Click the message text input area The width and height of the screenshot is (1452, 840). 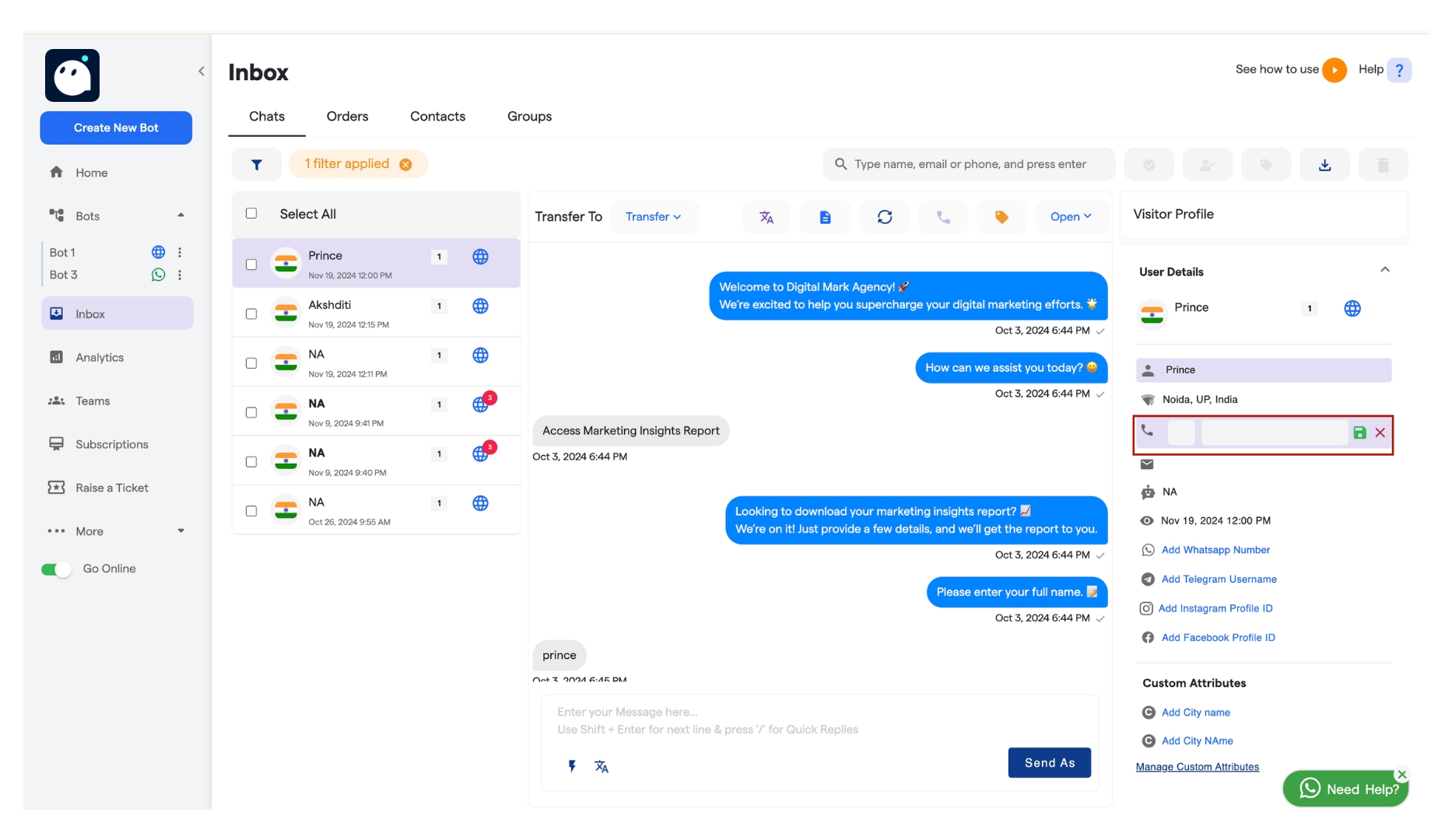tap(820, 721)
